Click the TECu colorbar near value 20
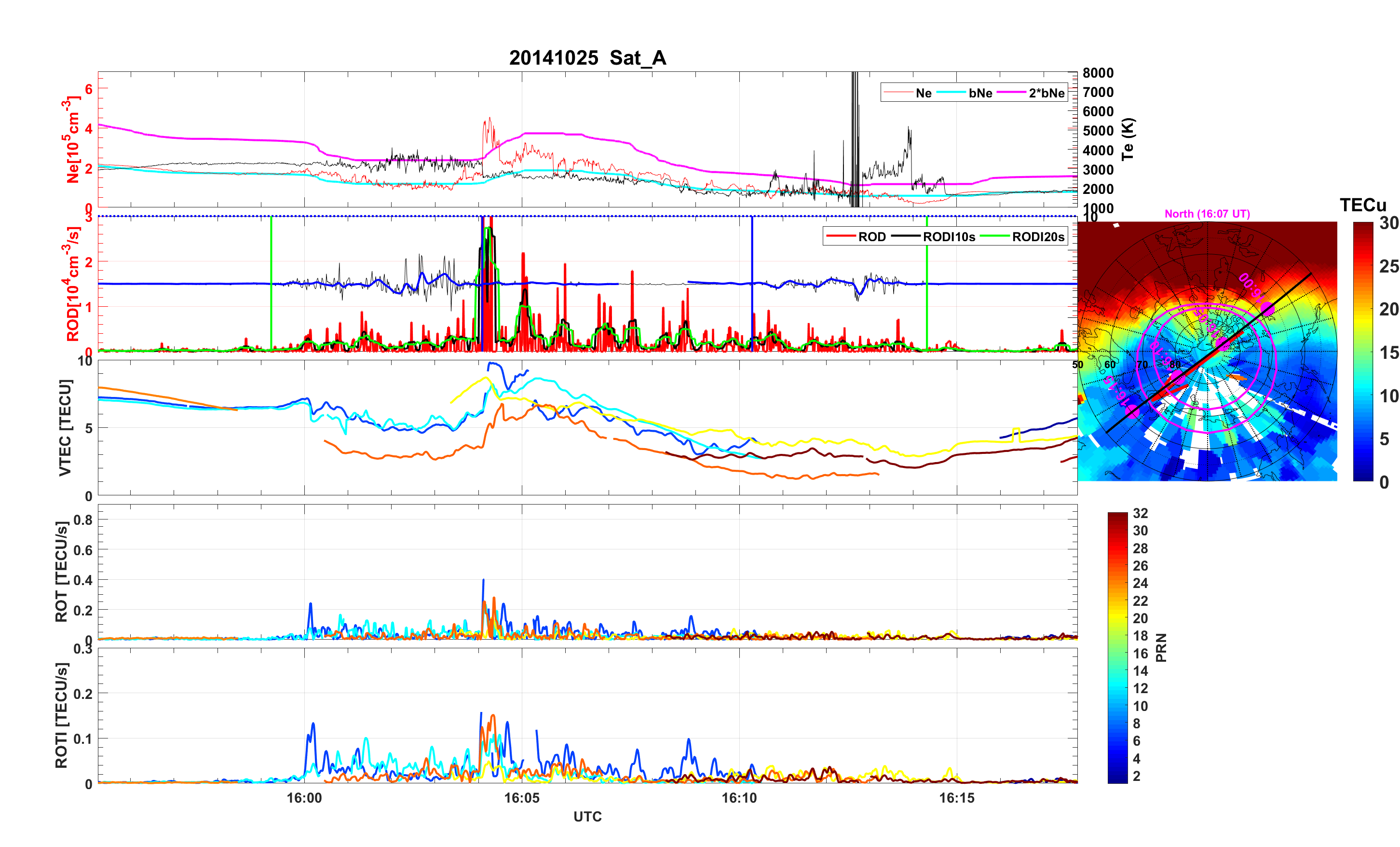 (x=1363, y=310)
